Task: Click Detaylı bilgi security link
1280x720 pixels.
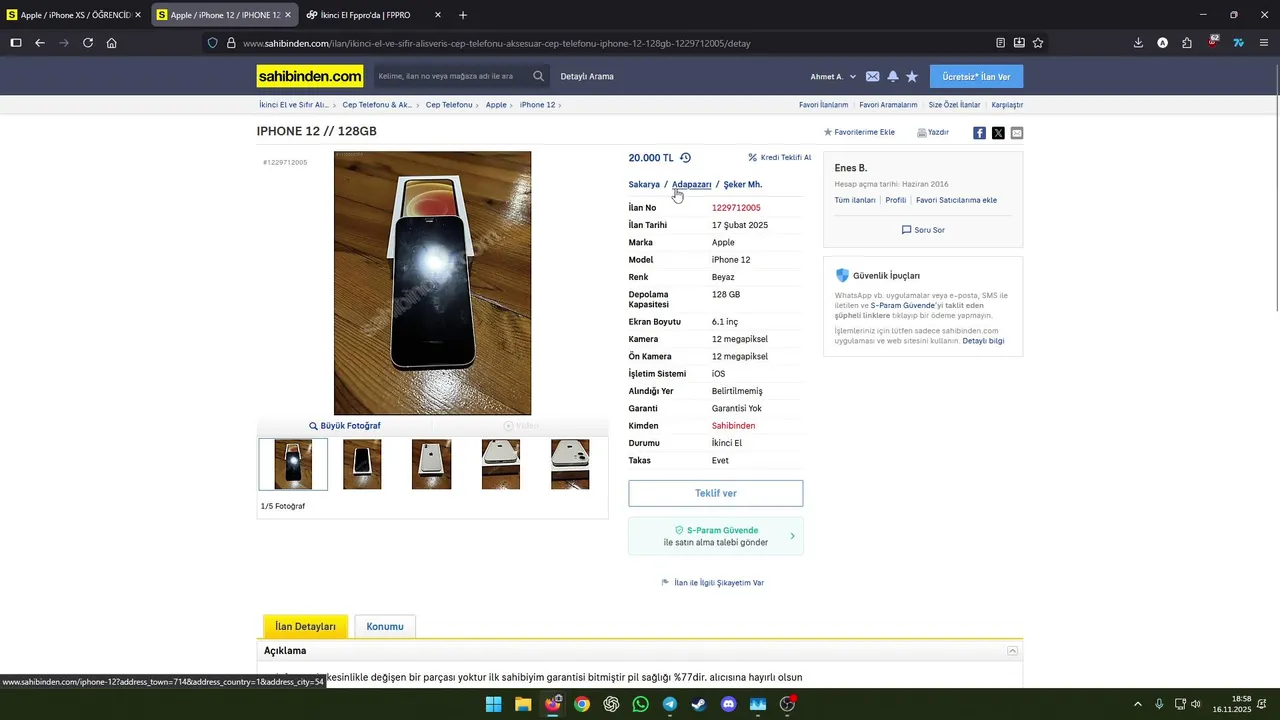Action: [983, 341]
